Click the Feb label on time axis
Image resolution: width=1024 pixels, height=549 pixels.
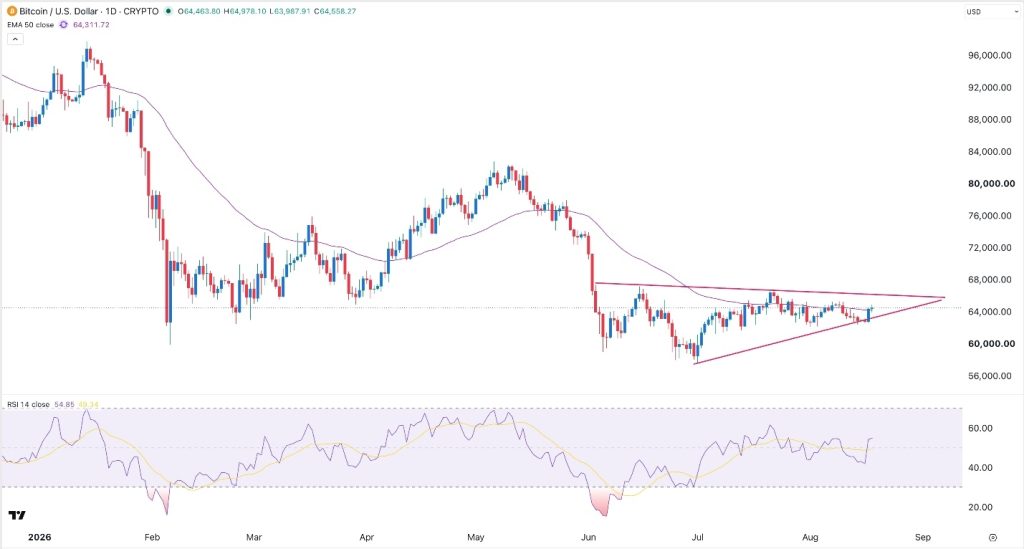coord(152,537)
